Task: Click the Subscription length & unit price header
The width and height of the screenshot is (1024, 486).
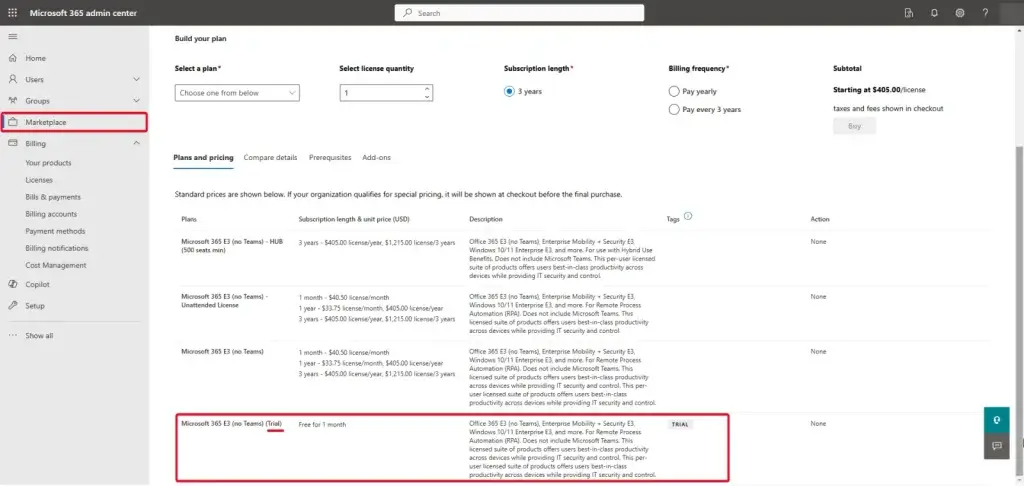Action: 354,219
